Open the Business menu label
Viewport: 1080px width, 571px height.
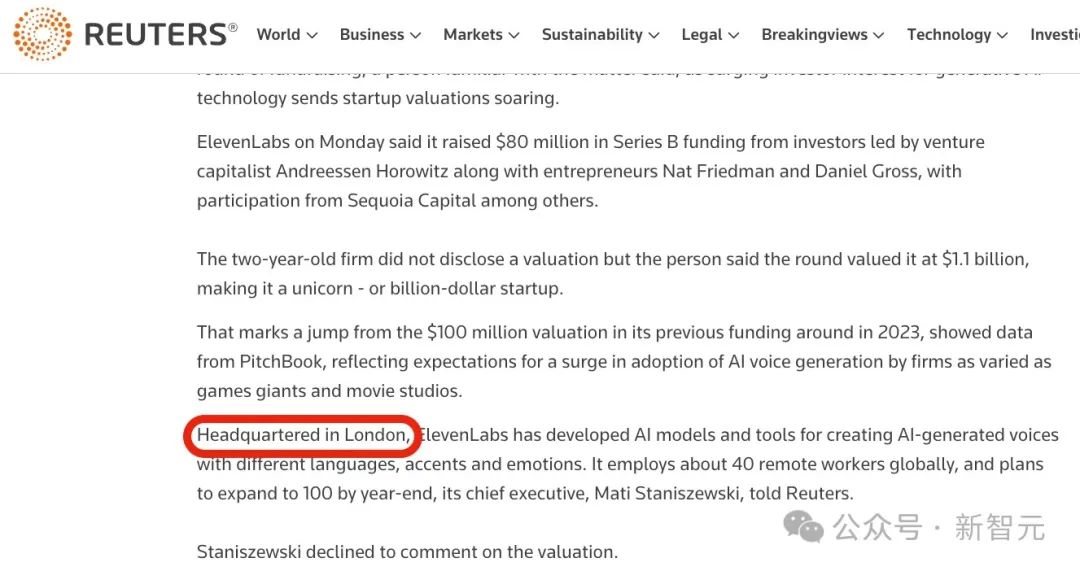pos(372,34)
